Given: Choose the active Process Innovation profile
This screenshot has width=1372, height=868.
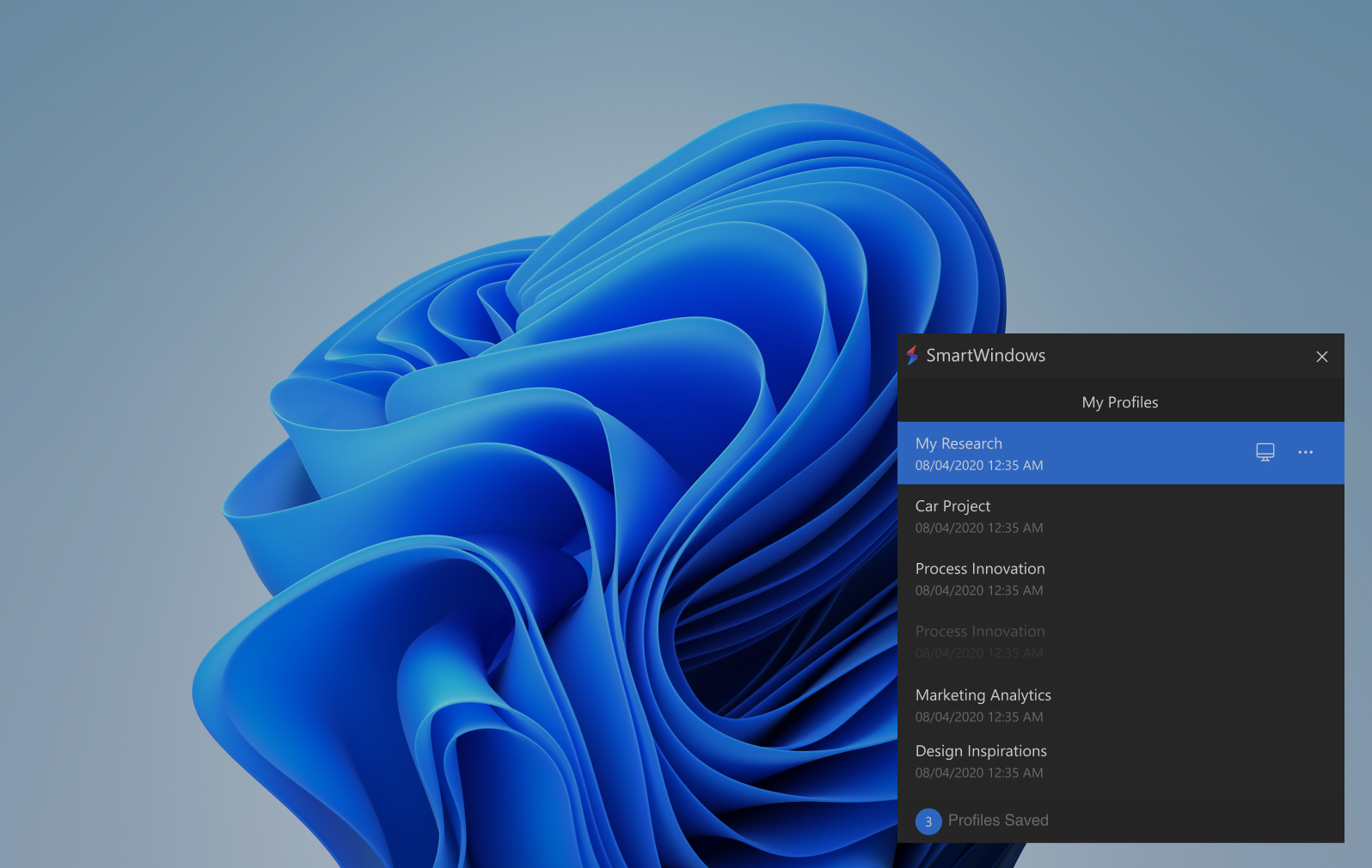Looking at the screenshot, I should pyautogui.click(x=980, y=569).
